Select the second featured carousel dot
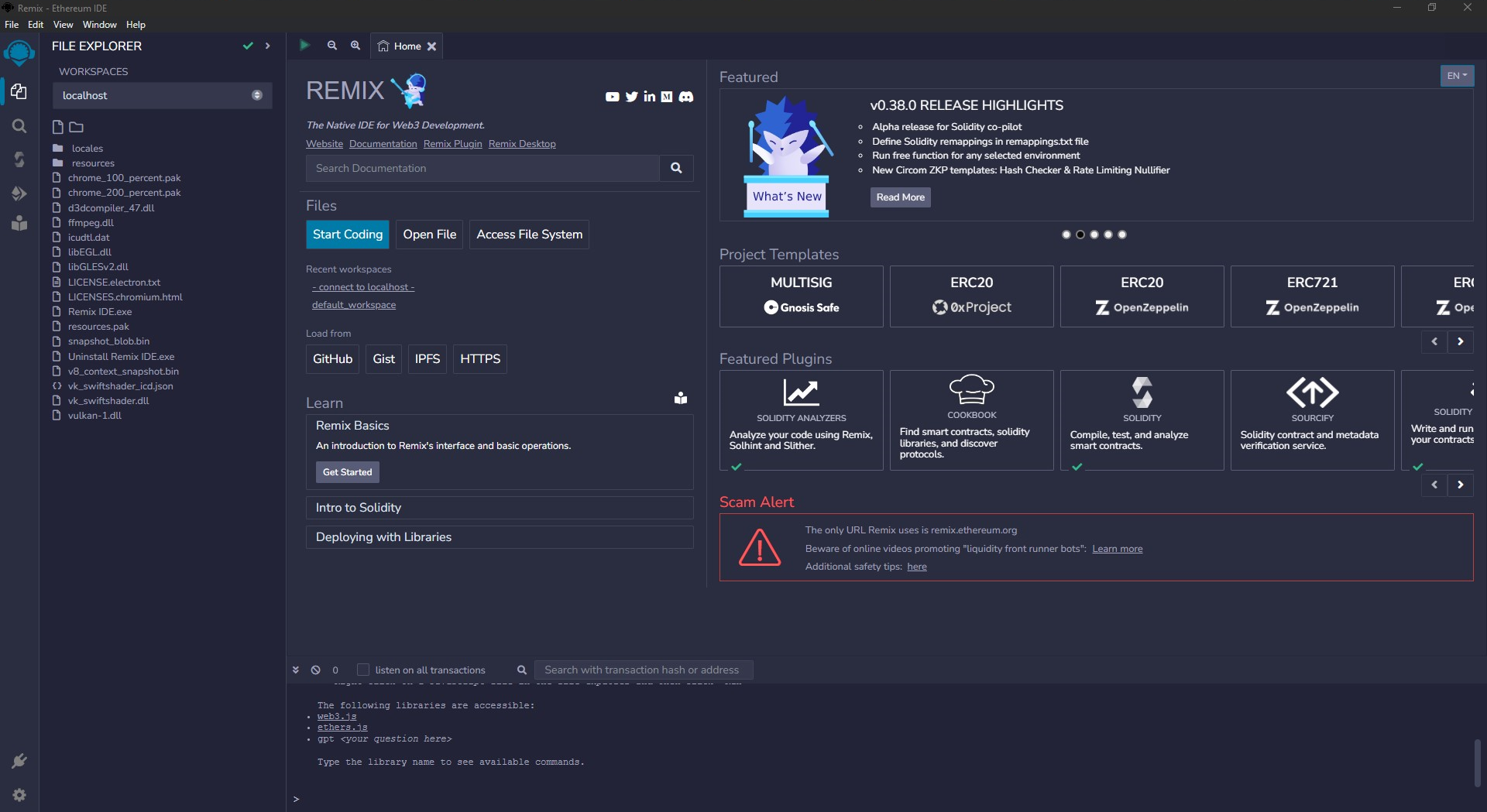1487x812 pixels. coord(1080,235)
